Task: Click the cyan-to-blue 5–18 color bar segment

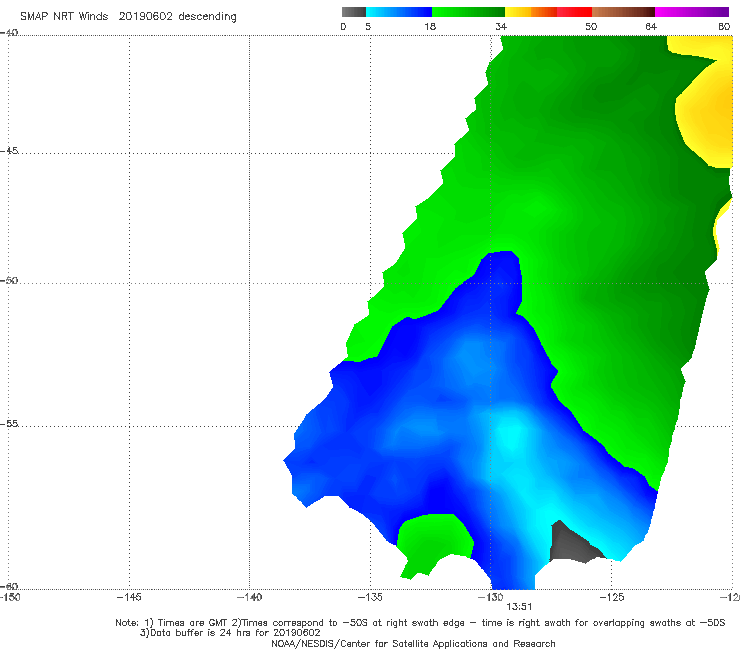Action: 399,12
